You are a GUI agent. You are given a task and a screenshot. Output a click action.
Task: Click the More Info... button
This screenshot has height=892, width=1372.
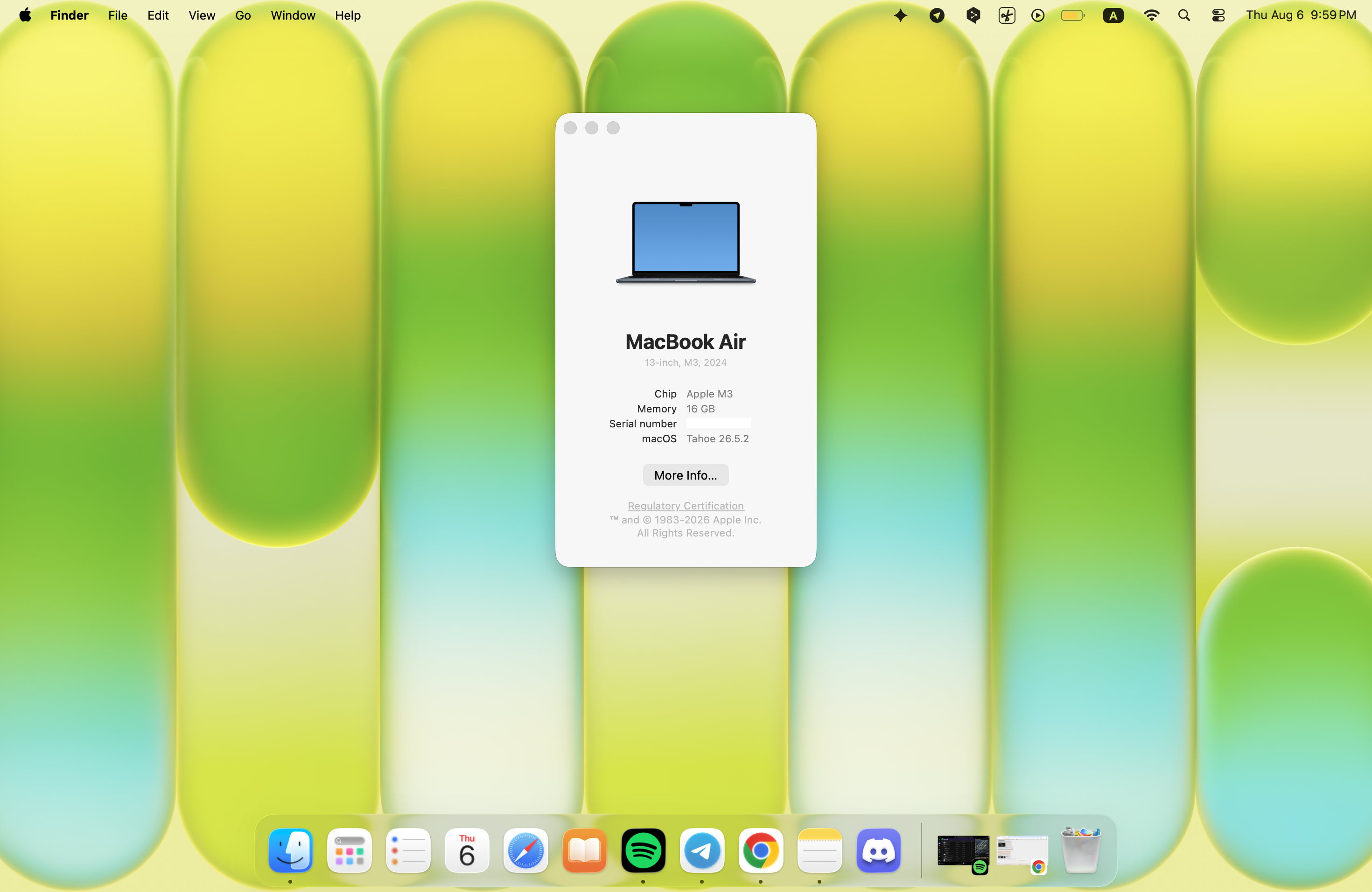click(686, 475)
